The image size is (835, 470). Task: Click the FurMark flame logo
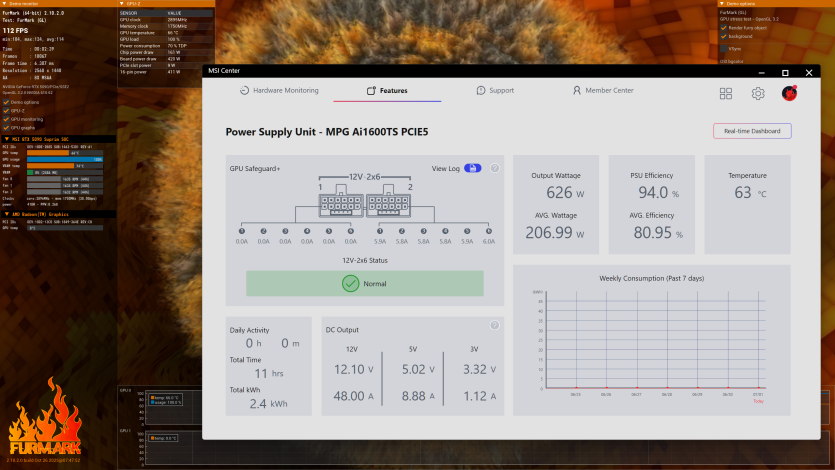coord(45,418)
